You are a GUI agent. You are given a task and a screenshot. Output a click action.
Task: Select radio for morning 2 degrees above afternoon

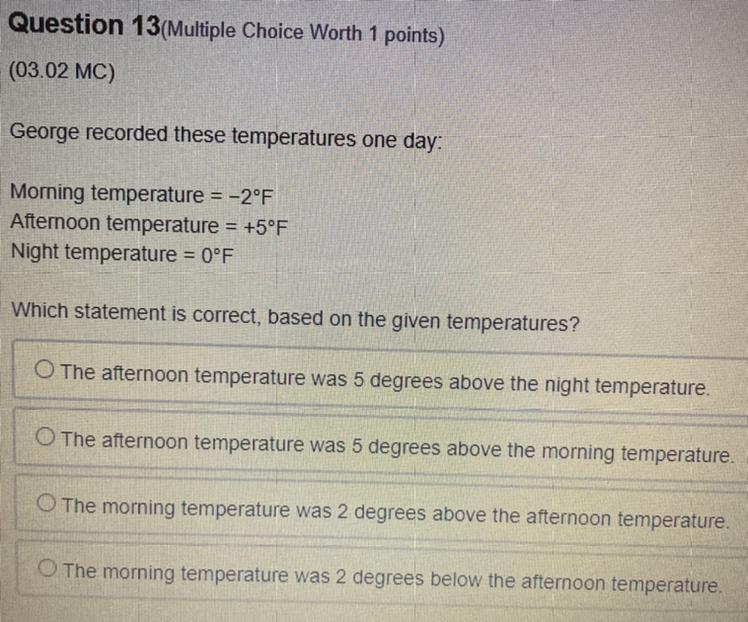pyautogui.click(x=46, y=503)
